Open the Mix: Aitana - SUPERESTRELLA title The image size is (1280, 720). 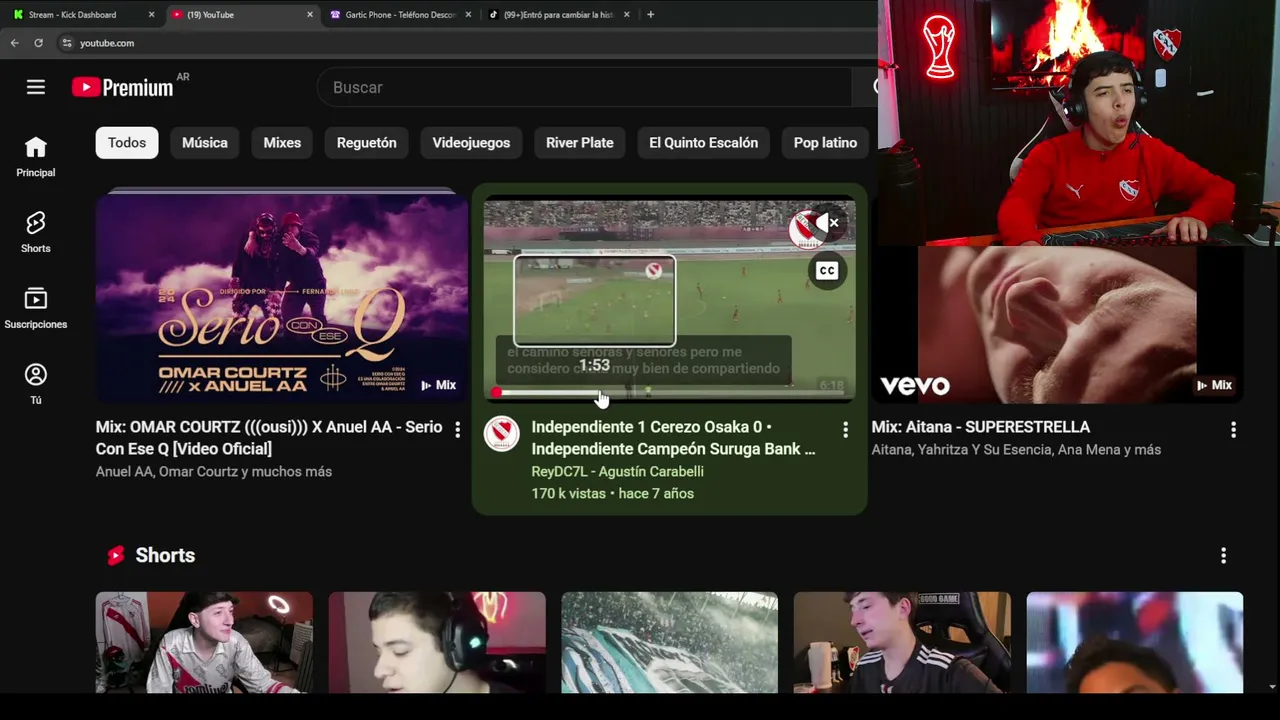[981, 427]
